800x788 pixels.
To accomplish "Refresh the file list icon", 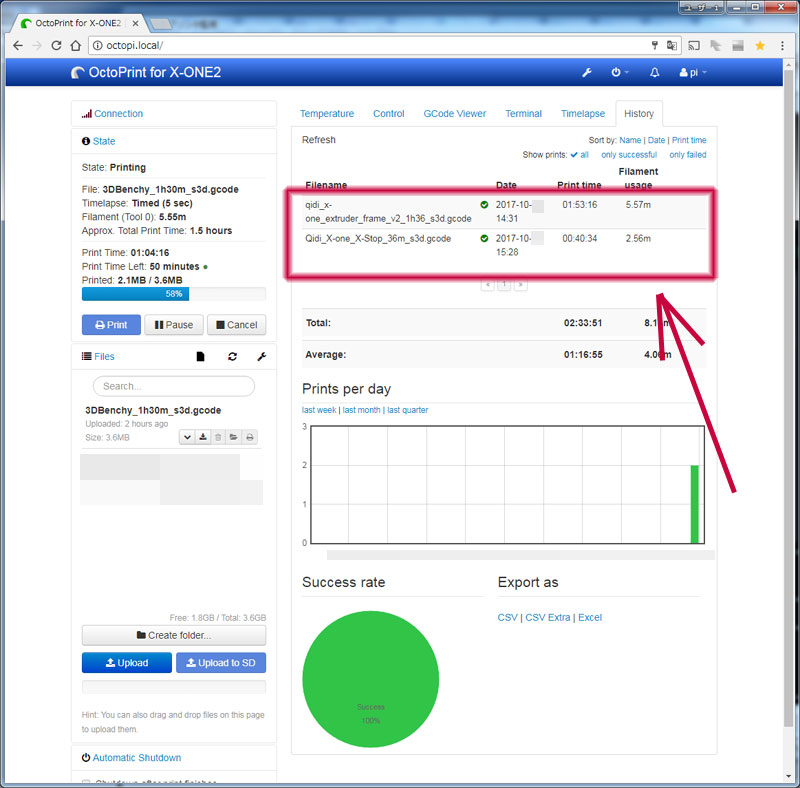I will (x=233, y=357).
